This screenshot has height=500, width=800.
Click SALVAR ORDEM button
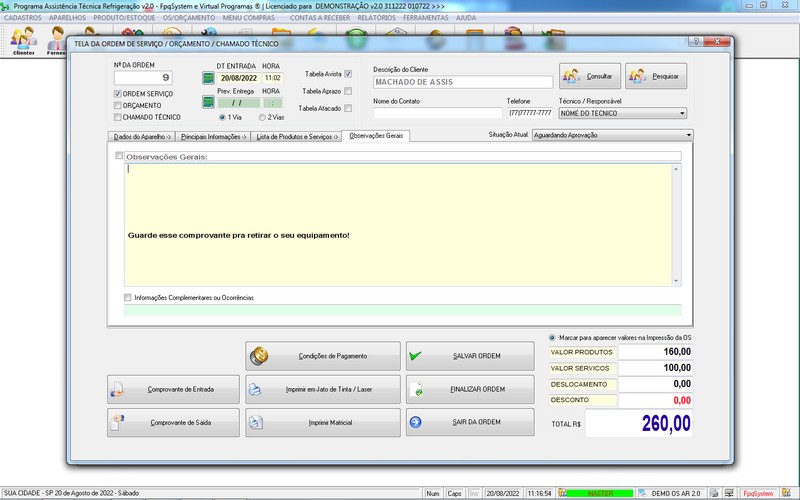[x=470, y=355]
